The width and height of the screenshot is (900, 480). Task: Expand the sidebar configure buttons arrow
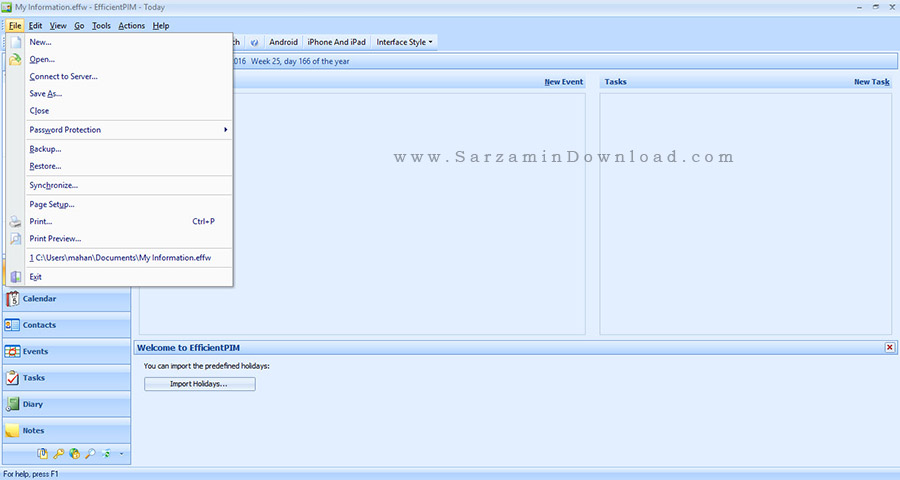(x=121, y=454)
